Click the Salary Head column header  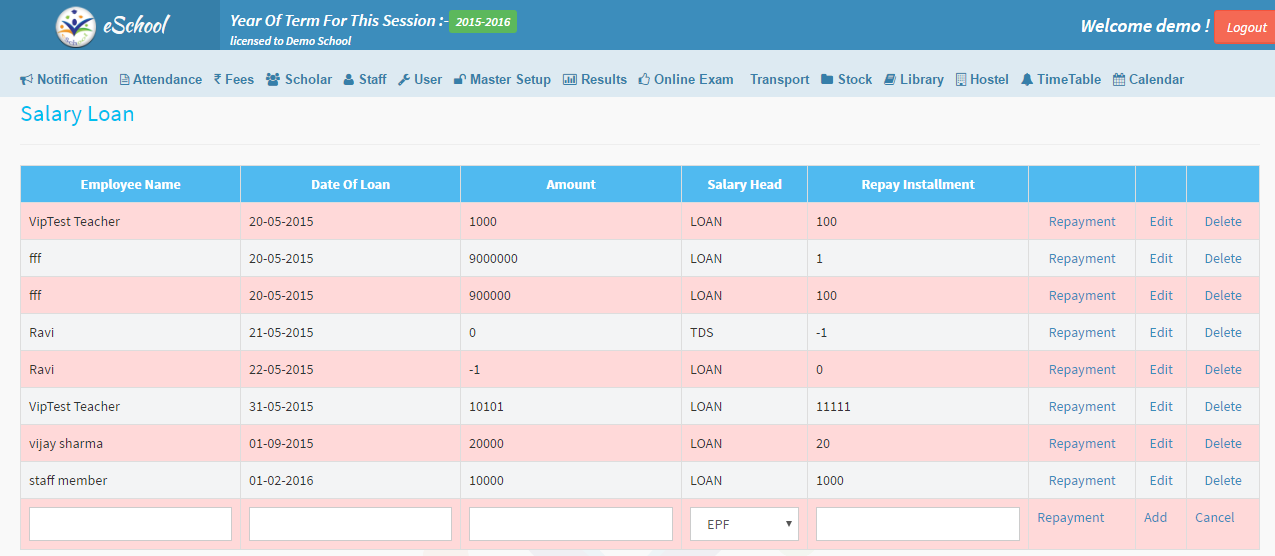tap(745, 184)
